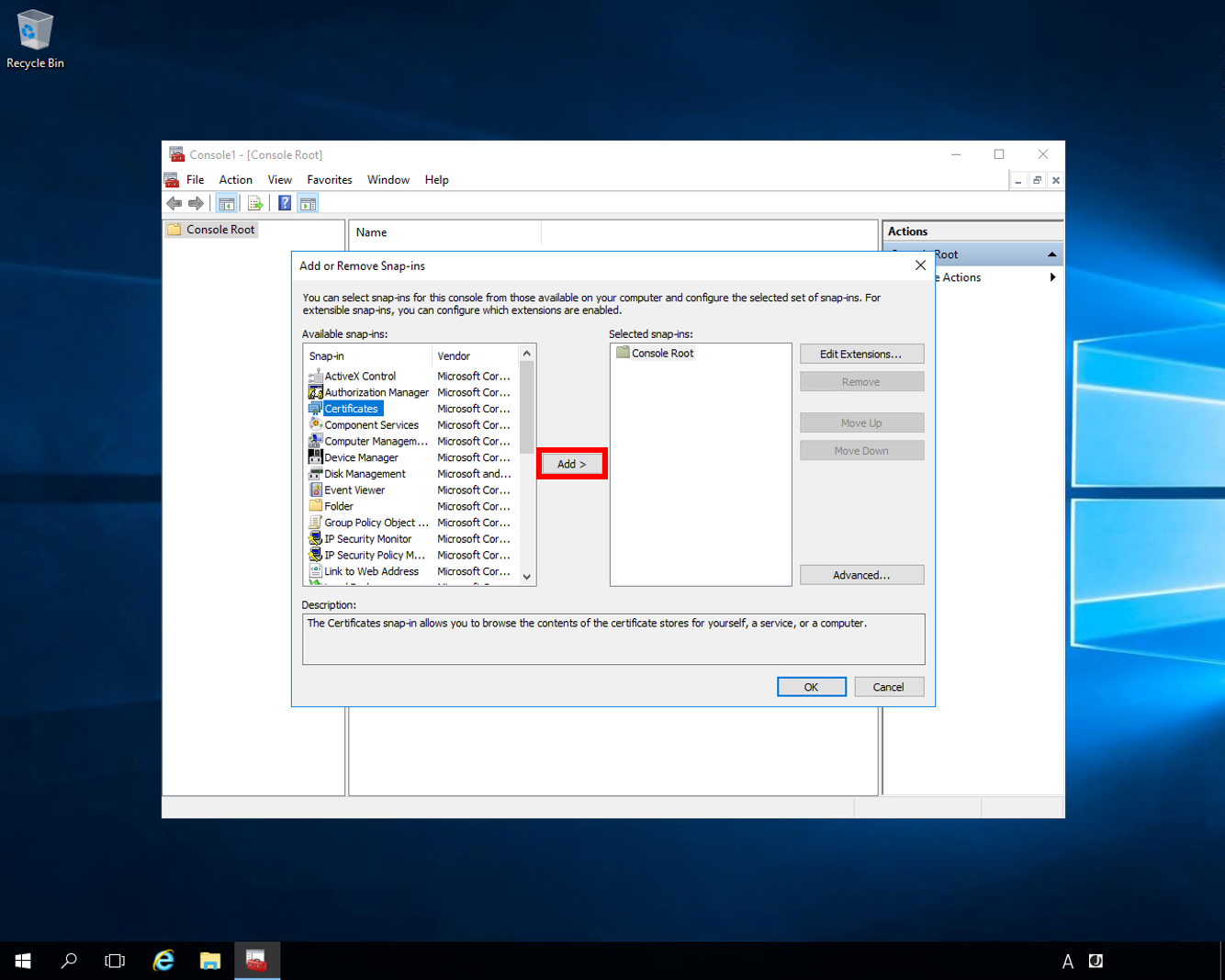Screen dimensions: 1225x980
Task: Open File Explorer from the taskbar
Action: [210, 961]
